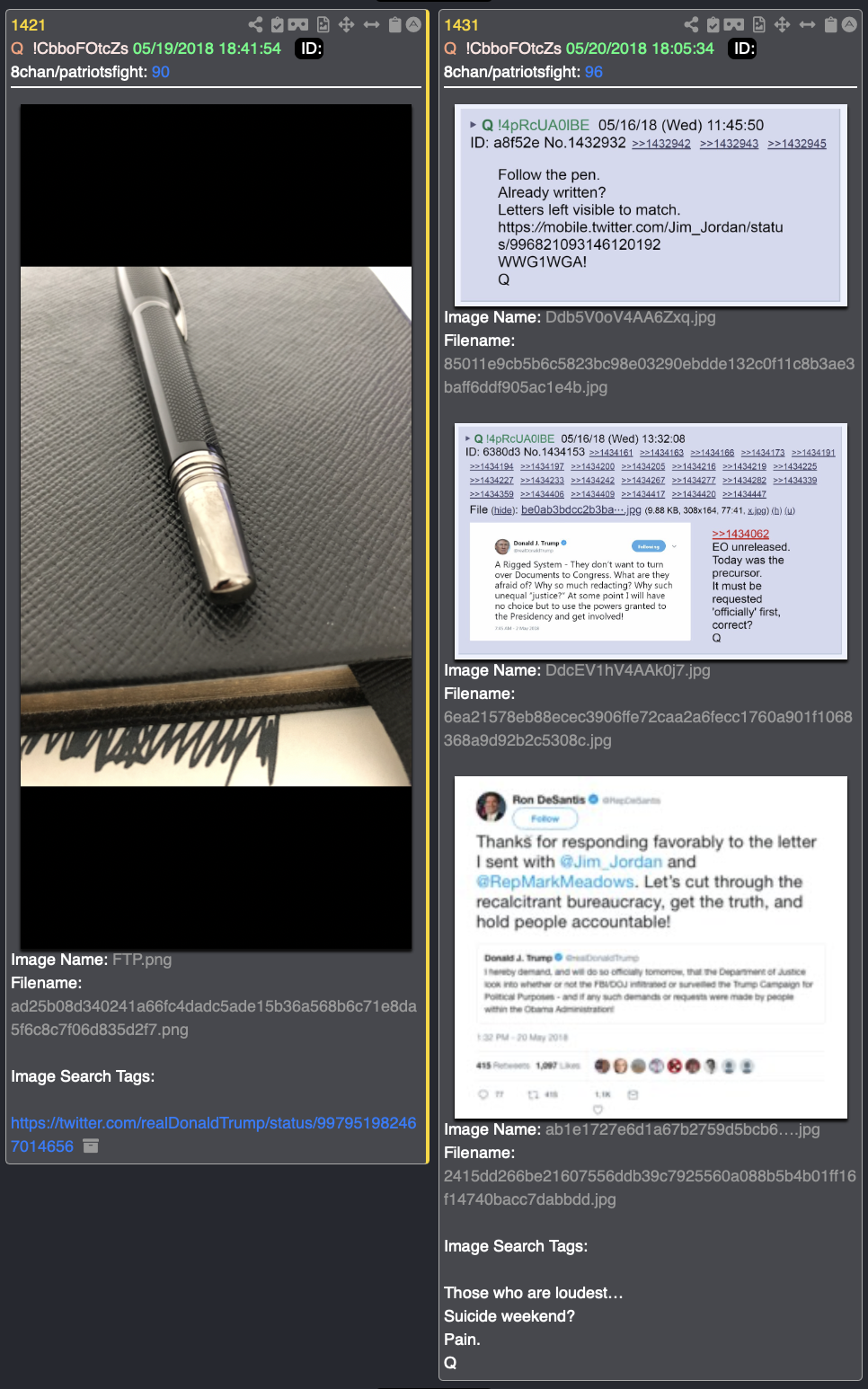Click the four-way move arrows icon on post 1431

[x=783, y=25]
